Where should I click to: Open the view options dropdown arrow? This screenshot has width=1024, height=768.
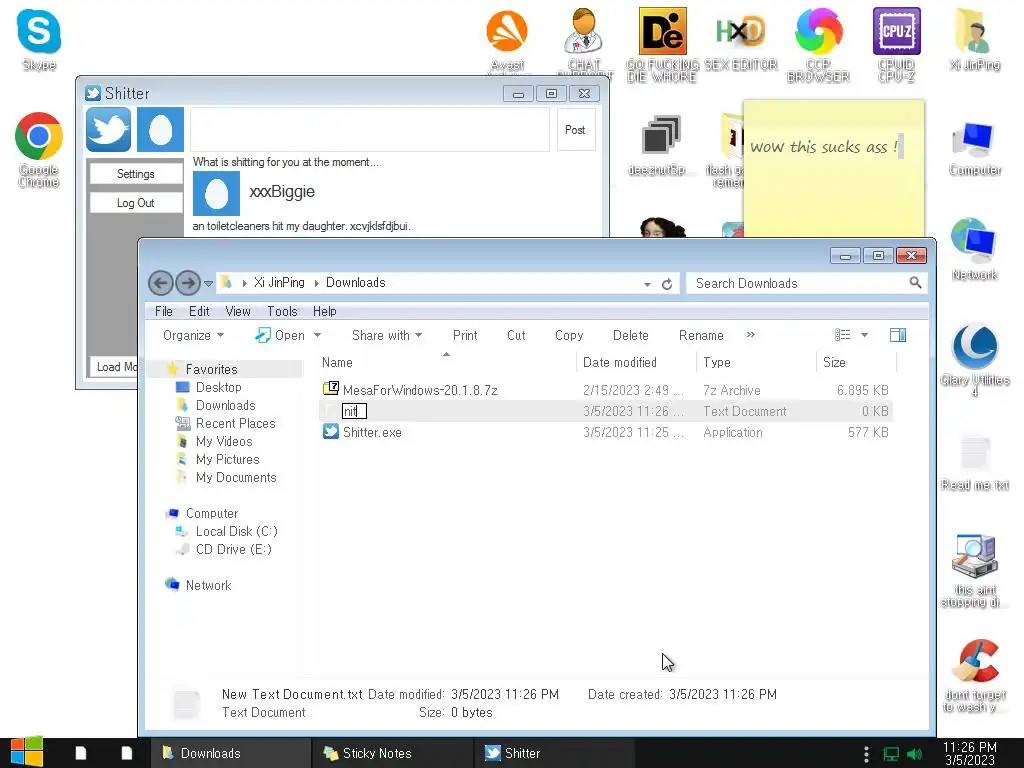tap(864, 335)
